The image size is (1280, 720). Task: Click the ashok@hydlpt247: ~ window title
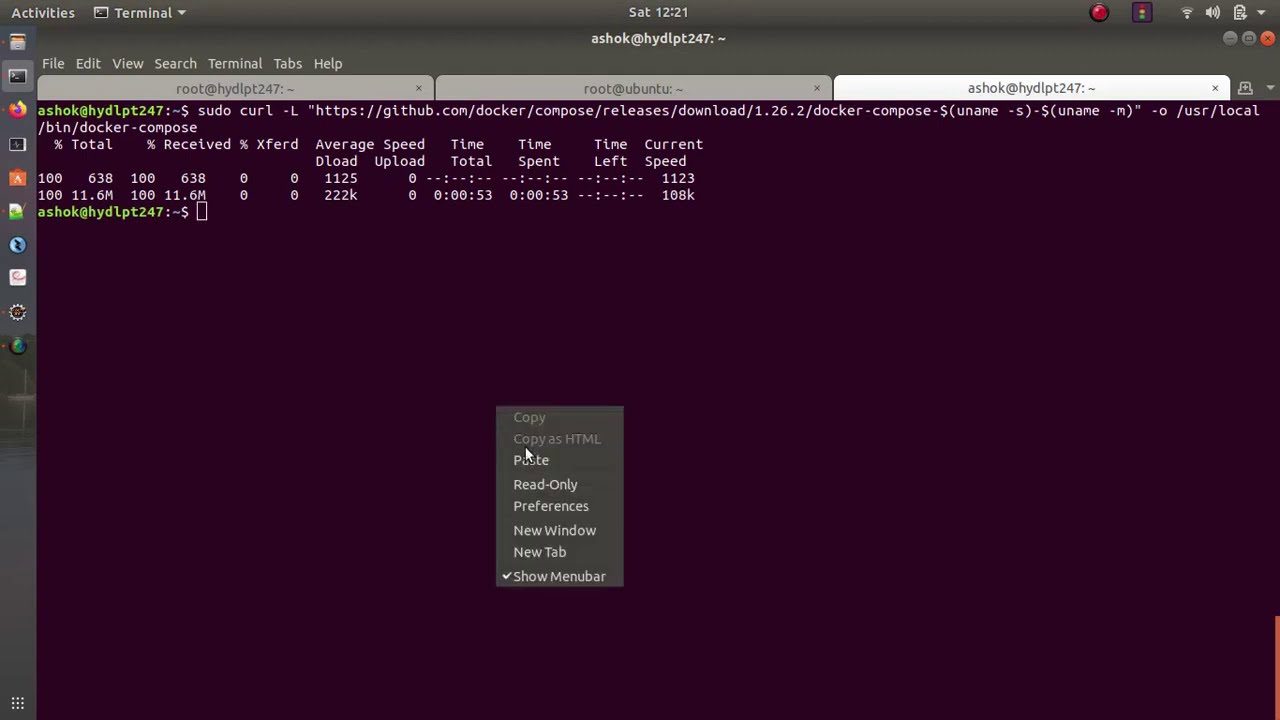click(x=658, y=38)
